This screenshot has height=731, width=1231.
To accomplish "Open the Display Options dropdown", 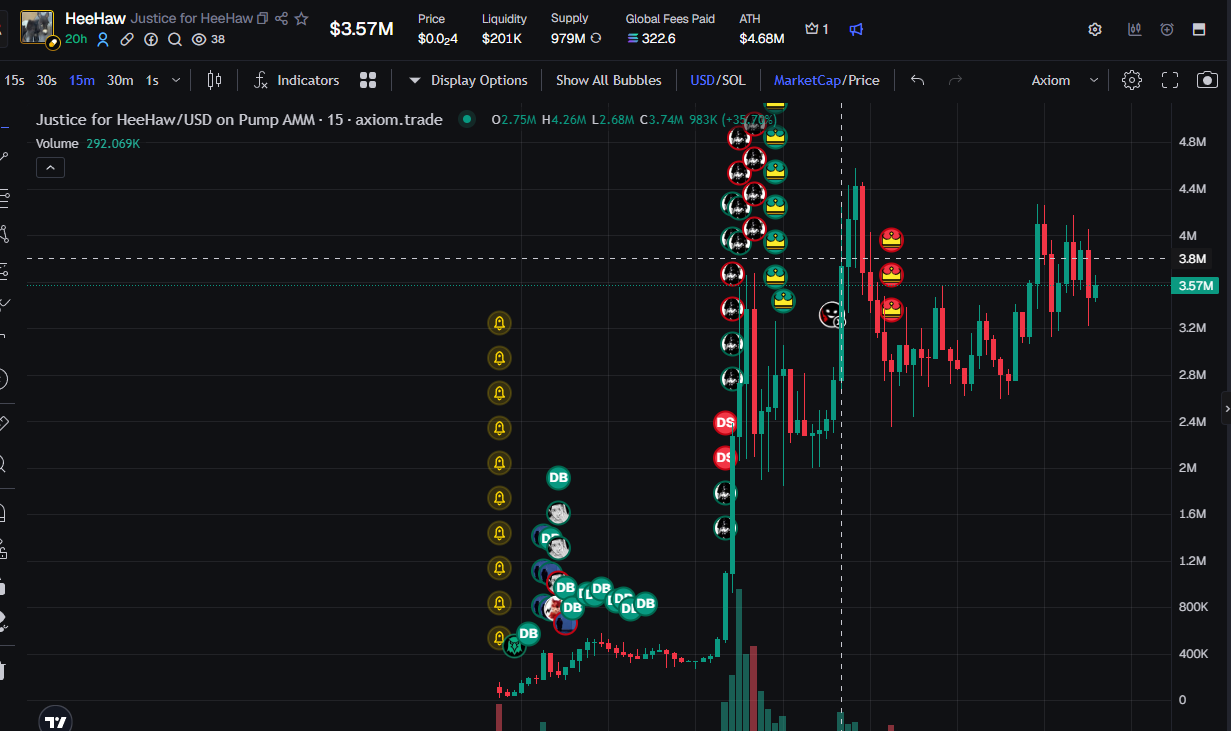I will [468, 80].
